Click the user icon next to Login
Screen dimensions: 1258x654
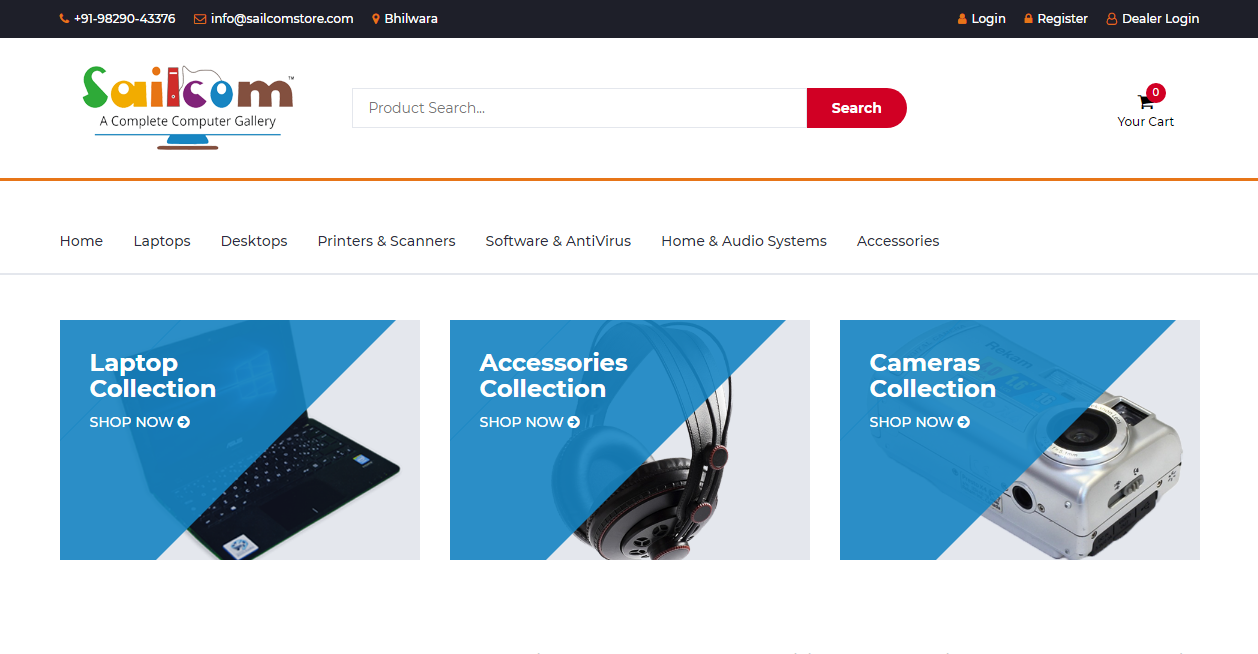point(962,19)
